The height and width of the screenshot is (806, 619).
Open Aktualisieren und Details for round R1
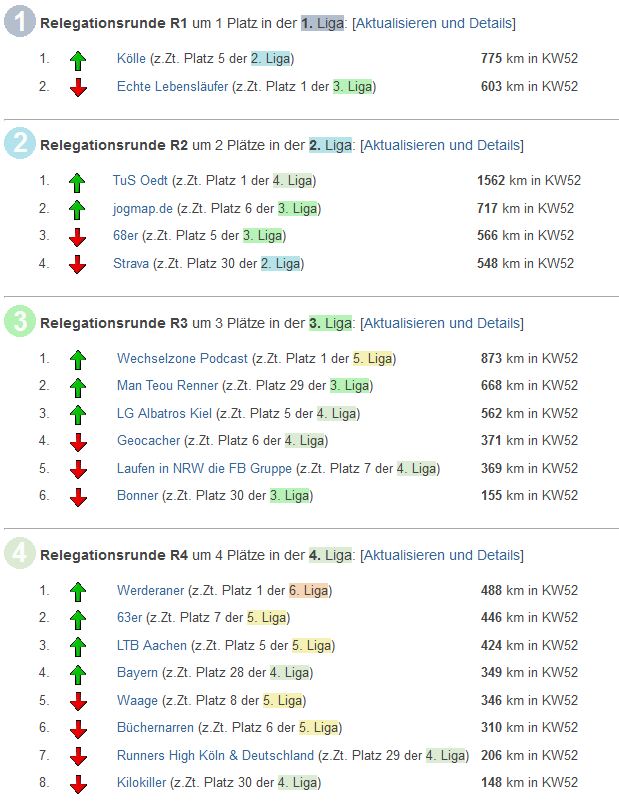pyautogui.click(x=434, y=23)
